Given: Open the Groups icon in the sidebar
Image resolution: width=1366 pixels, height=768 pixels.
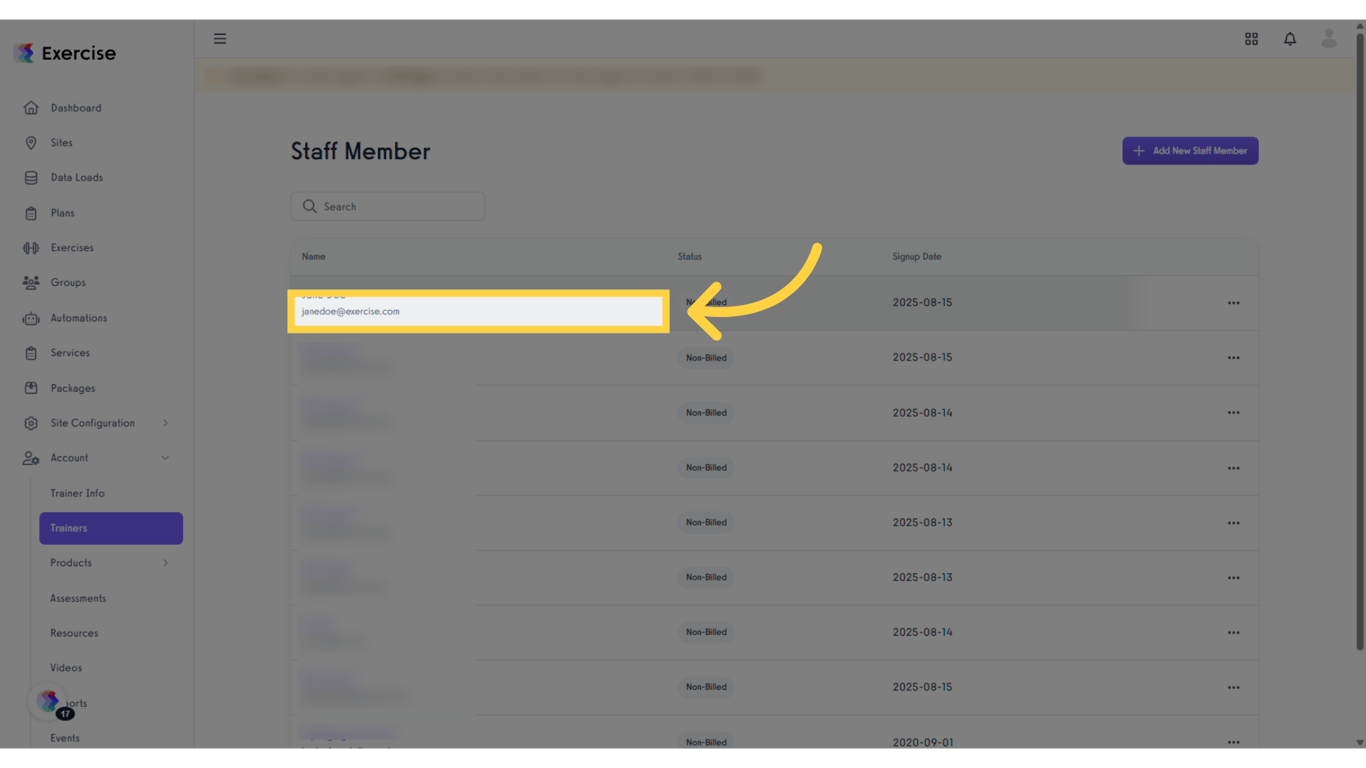Looking at the screenshot, I should 30,282.
